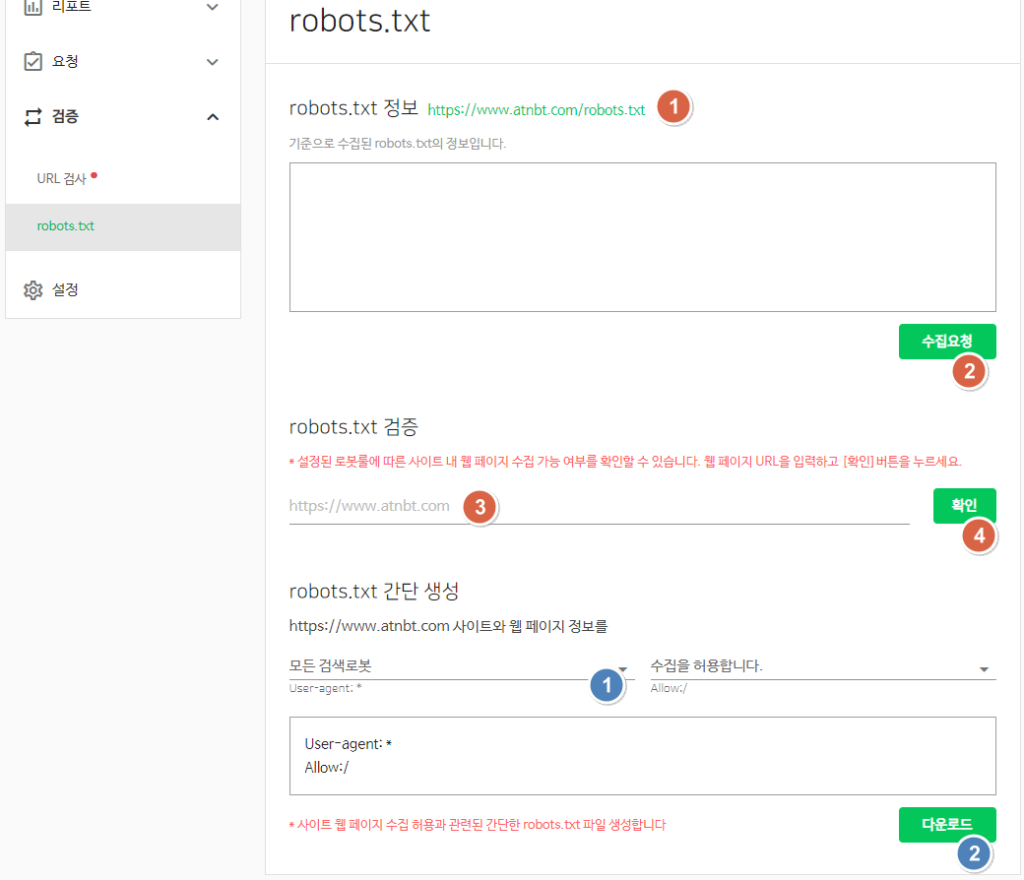
Task: Open the 설정 sidebar menu
Action: (123, 290)
